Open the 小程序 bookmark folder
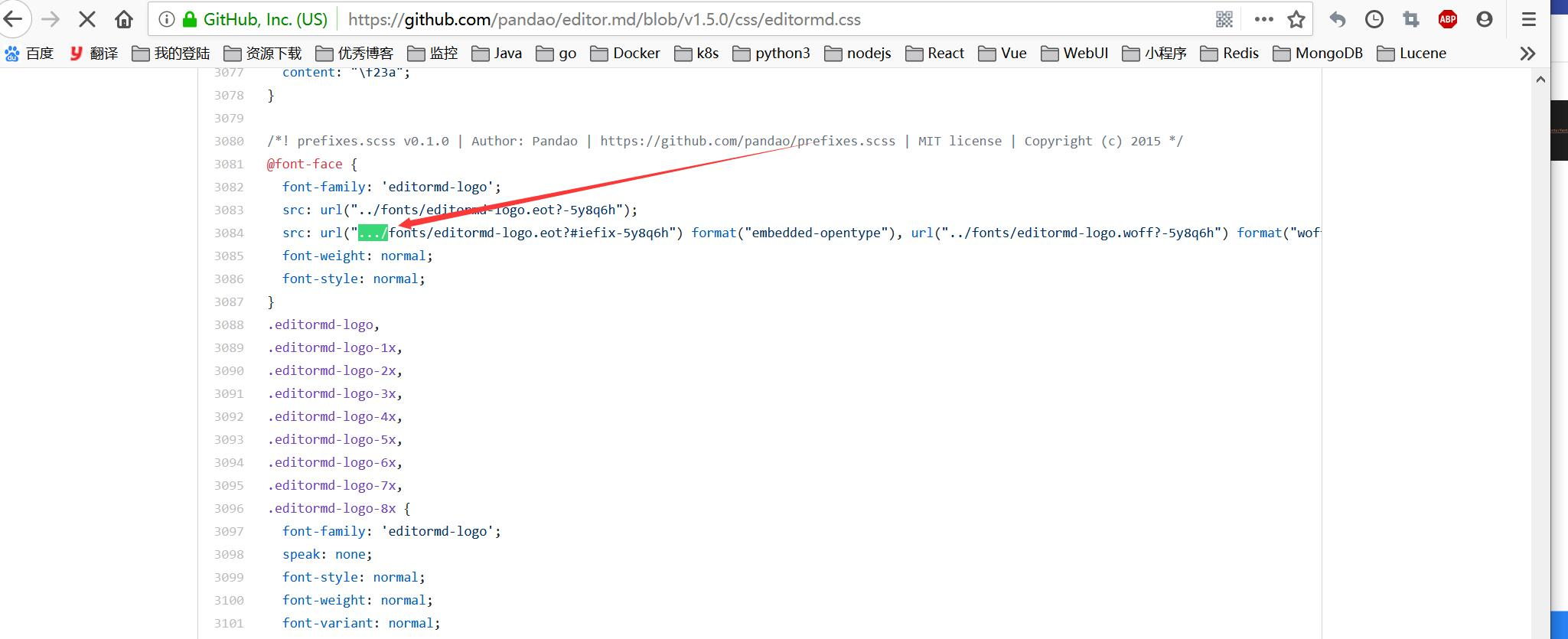The height and width of the screenshot is (639, 1568). click(x=1154, y=54)
